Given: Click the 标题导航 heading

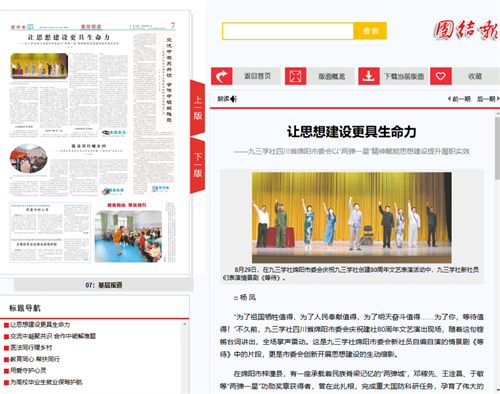Looking at the screenshot, I should point(25,308).
